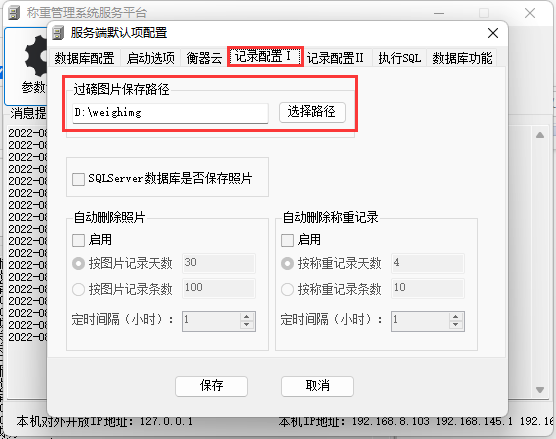The image size is (556, 439).
Task: Close the 服务端默认项配置 dialog
Action: [x=493, y=33]
